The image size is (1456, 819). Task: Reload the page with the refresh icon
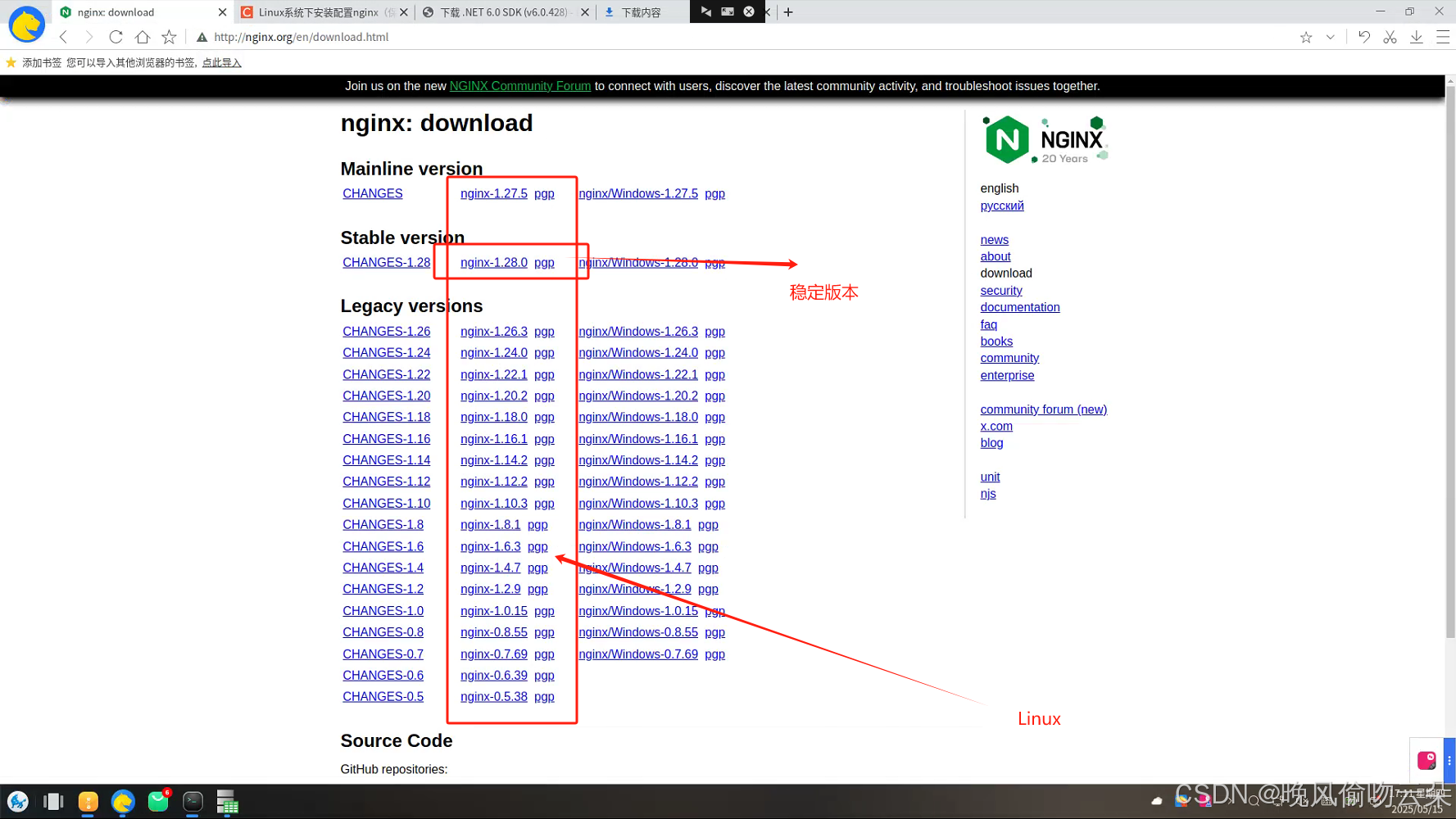point(116,37)
